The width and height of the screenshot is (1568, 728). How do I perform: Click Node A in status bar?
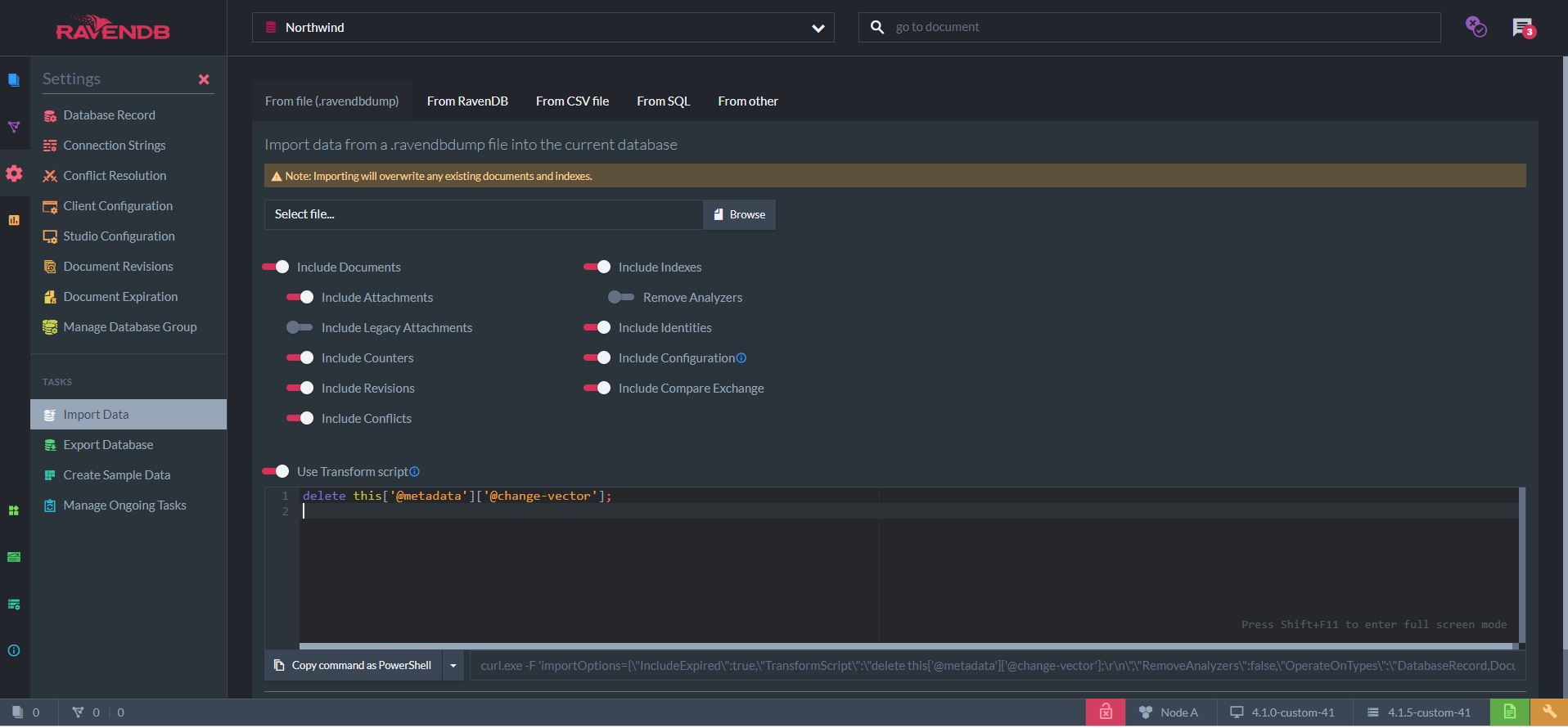(1169, 712)
